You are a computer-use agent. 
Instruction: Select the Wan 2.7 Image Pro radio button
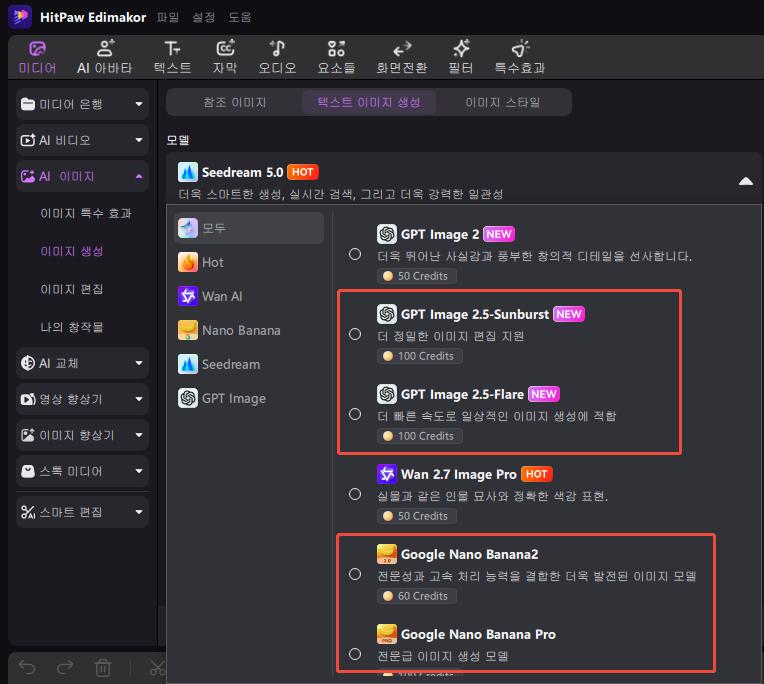pos(355,494)
